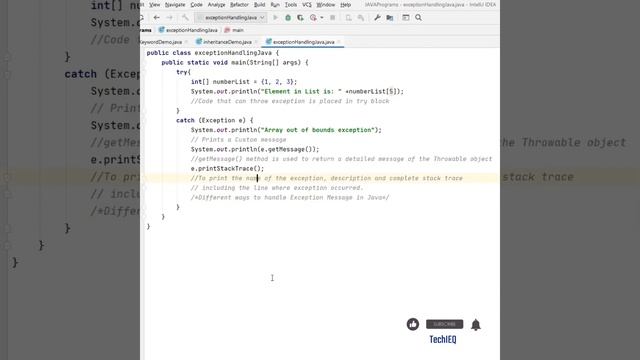Click the Forward navigation arrow
The image size is (640, 360).
click(x=169, y=18)
